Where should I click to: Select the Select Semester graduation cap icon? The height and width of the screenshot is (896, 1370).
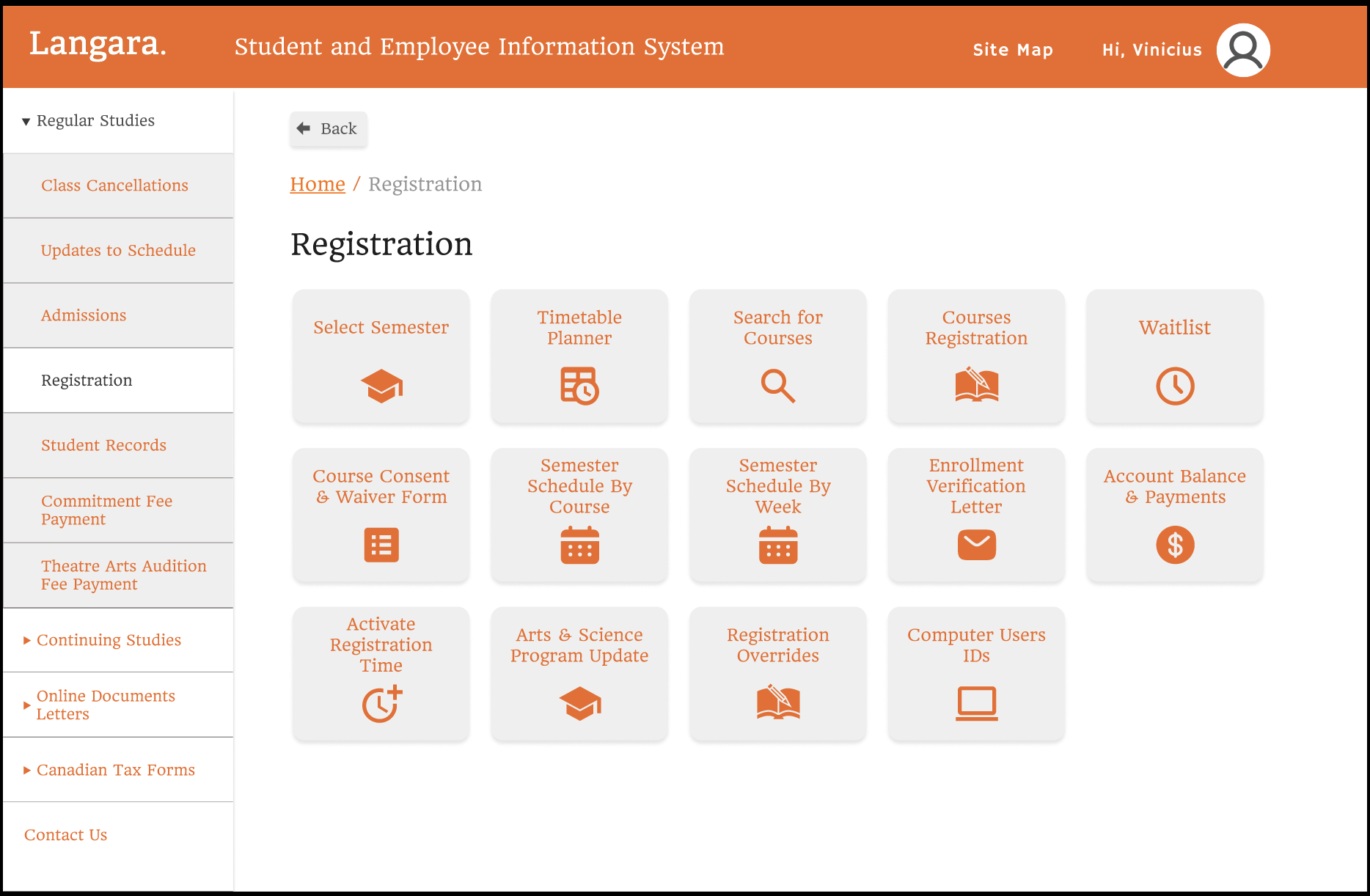tap(381, 385)
